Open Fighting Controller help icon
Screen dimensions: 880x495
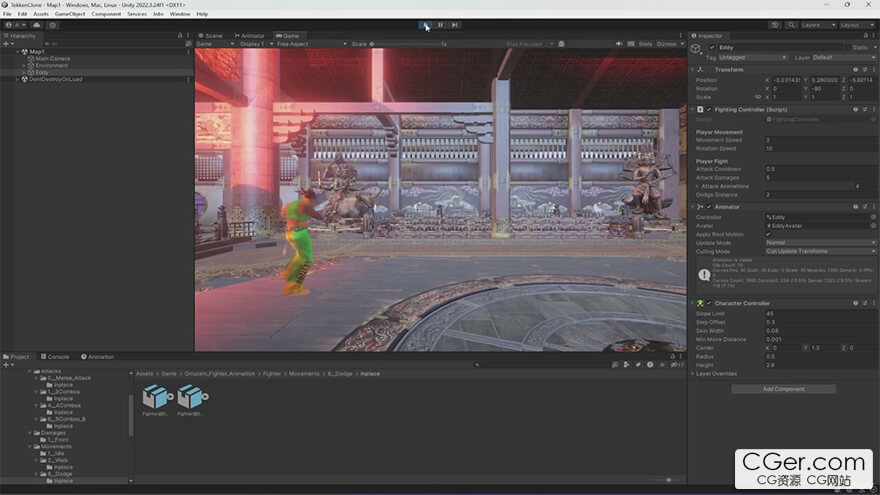tap(855, 109)
